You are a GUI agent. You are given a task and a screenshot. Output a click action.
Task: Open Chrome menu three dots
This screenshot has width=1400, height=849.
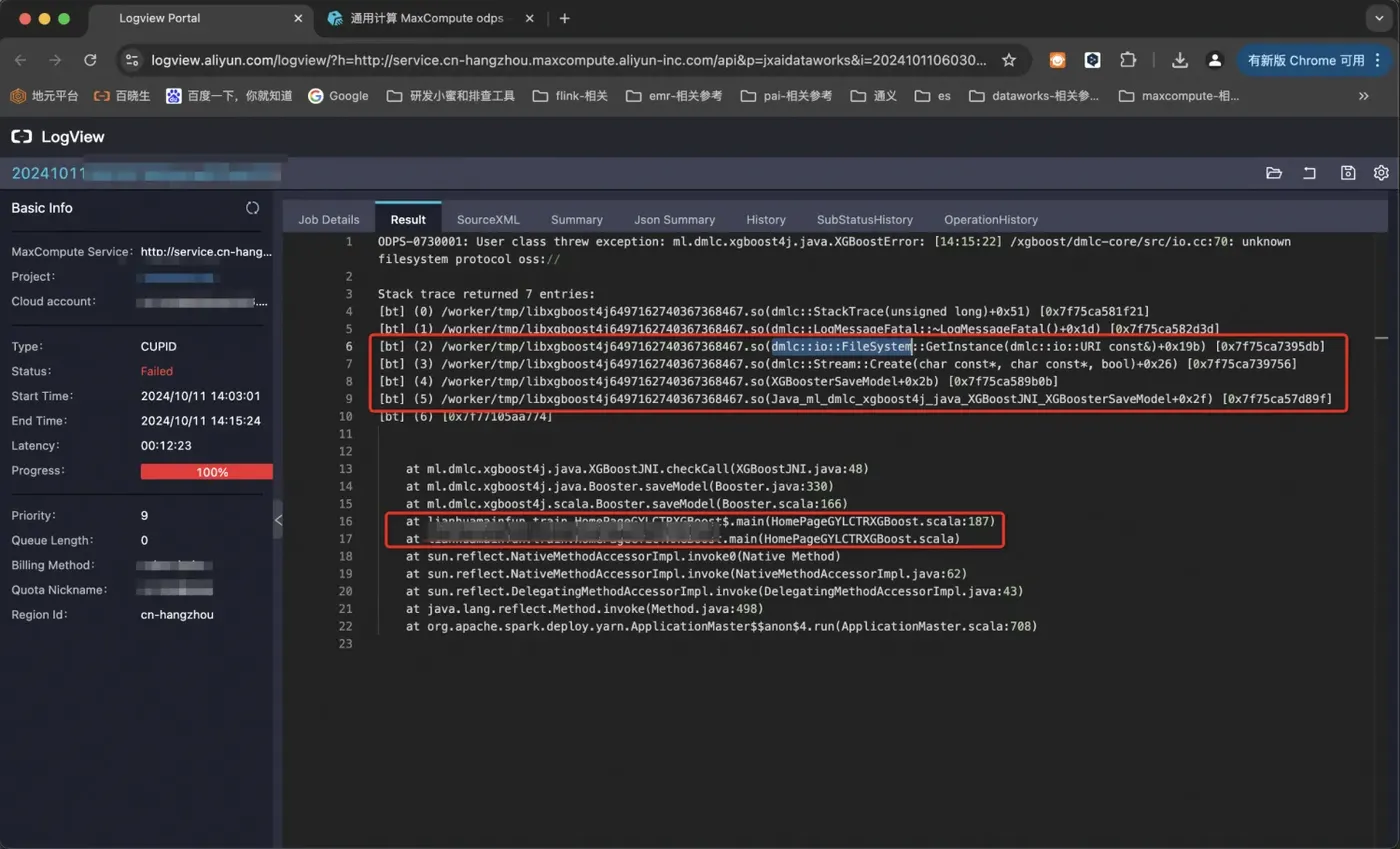[x=1380, y=60]
